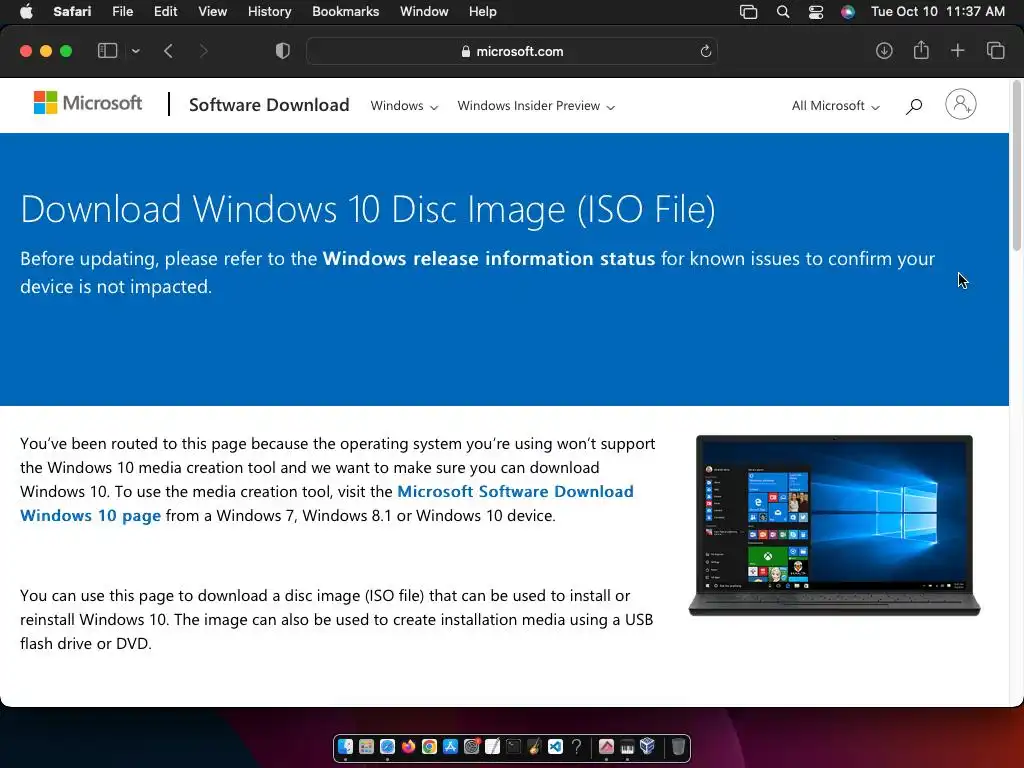This screenshot has width=1024, height=768.
Task: Show Safari downloads
Action: tap(884, 50)
